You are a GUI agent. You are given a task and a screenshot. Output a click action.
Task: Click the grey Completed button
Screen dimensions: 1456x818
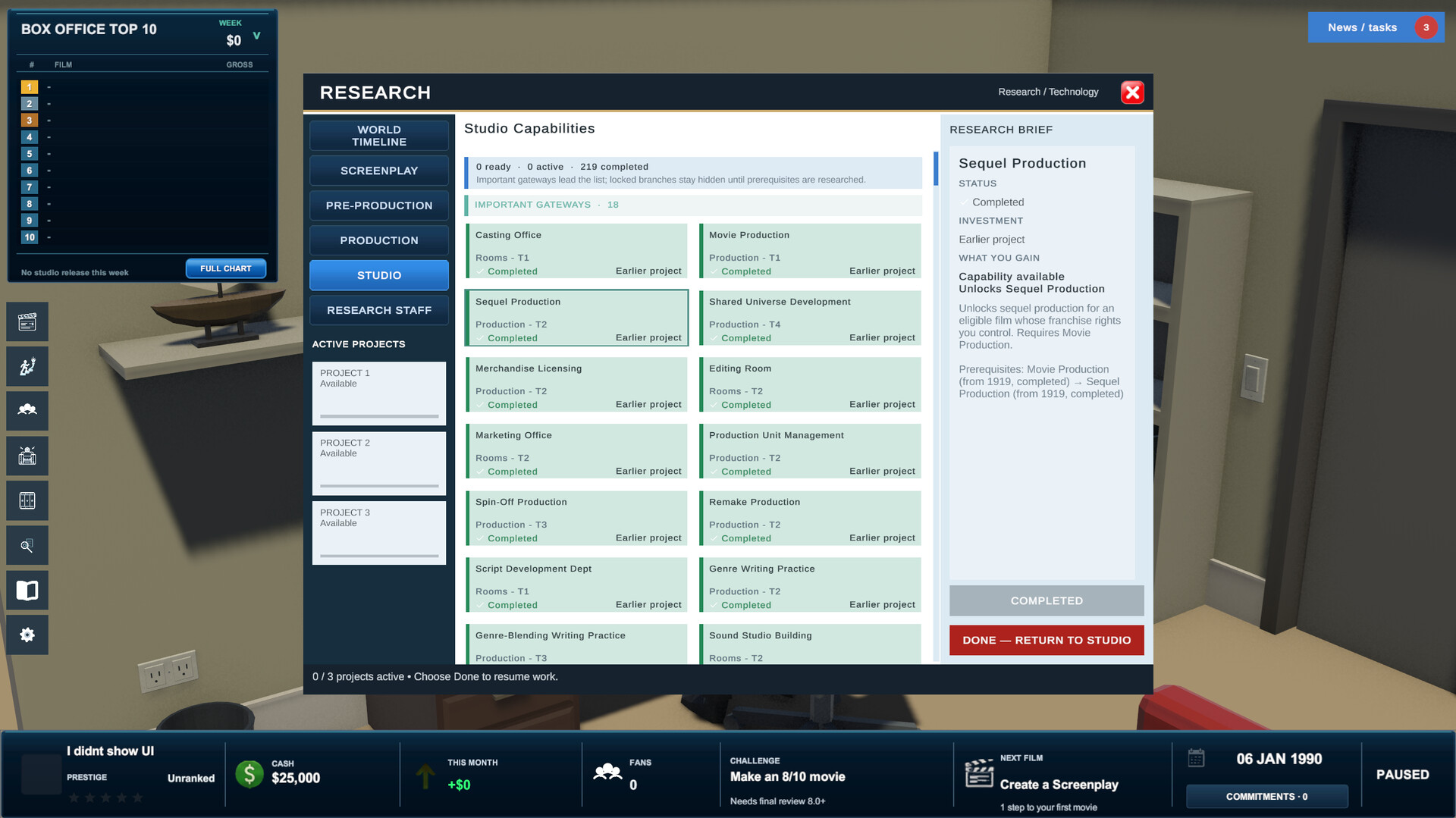(x=1046, y=600)
